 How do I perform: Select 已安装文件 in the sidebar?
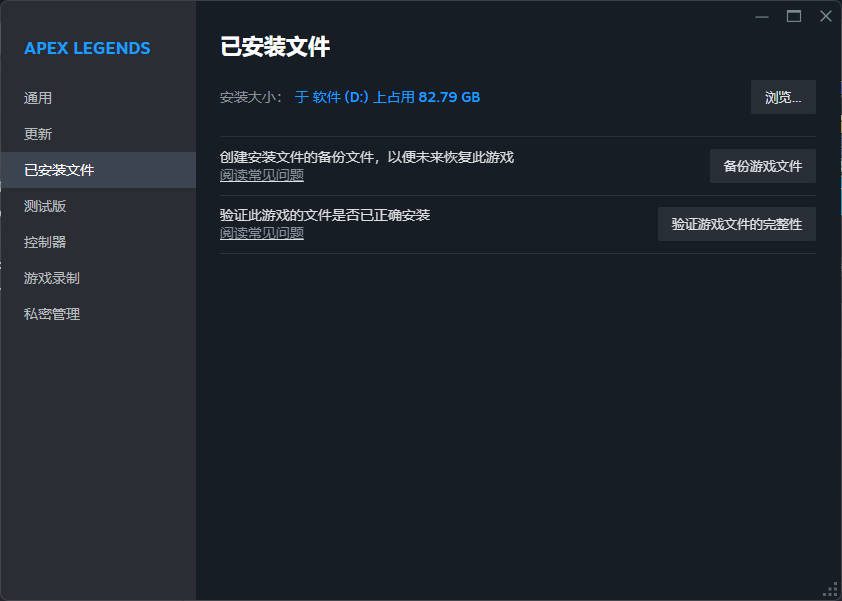[x=98, y=170]
